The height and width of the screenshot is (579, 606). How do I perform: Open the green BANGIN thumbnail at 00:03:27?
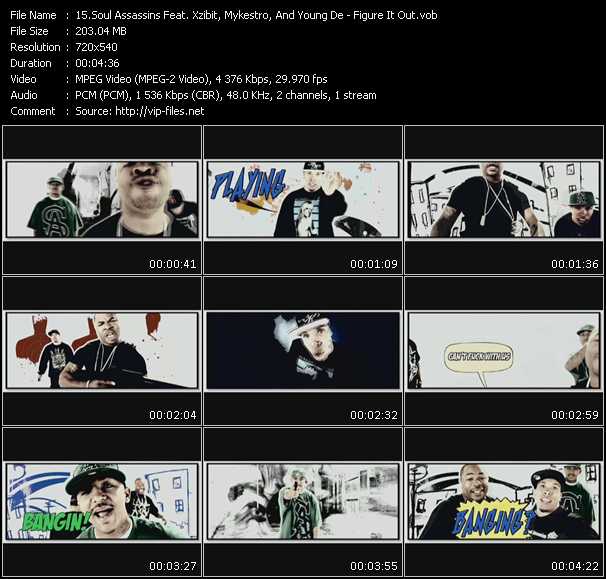pyautogui.click(x=102, y=502)
